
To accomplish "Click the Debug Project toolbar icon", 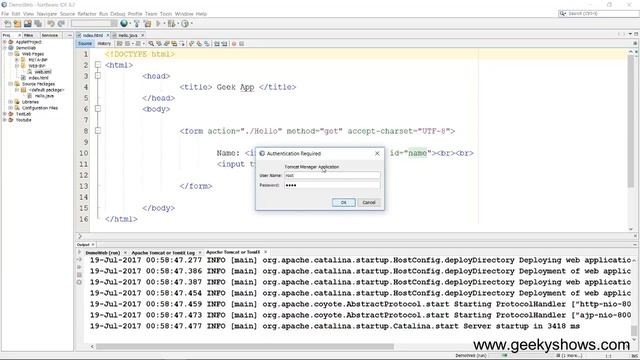I will (171, 24).
